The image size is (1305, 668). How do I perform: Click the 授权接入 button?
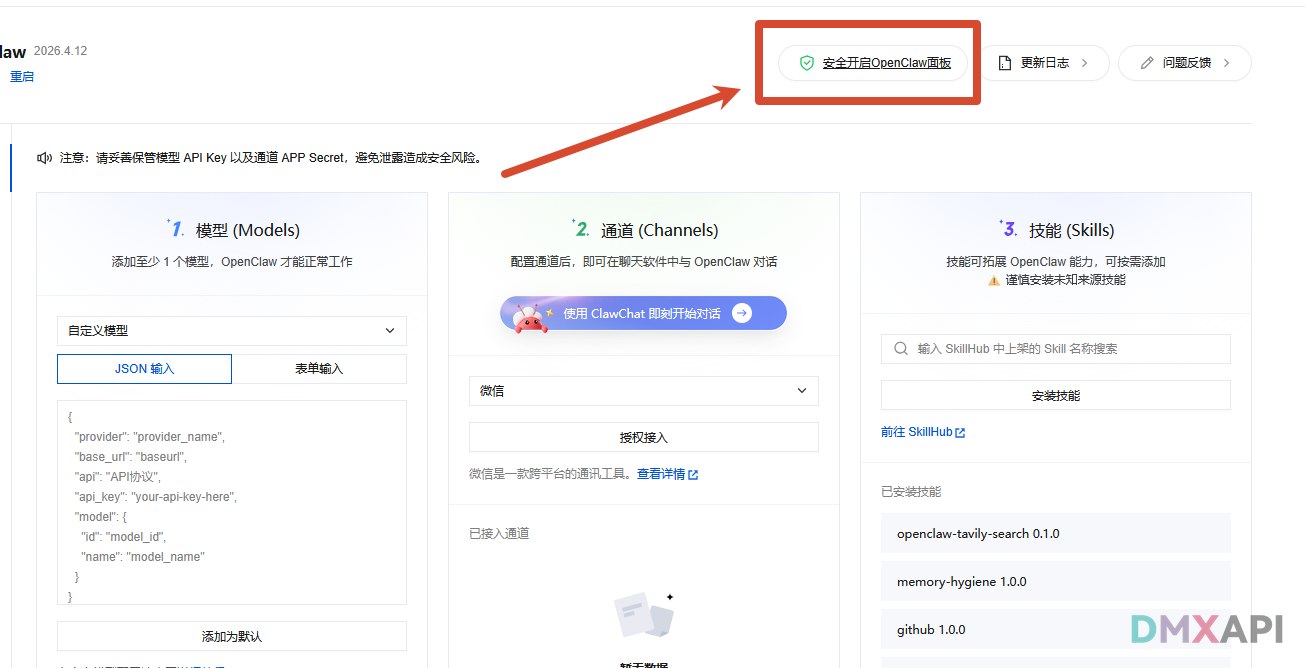(x=643, y=436)
